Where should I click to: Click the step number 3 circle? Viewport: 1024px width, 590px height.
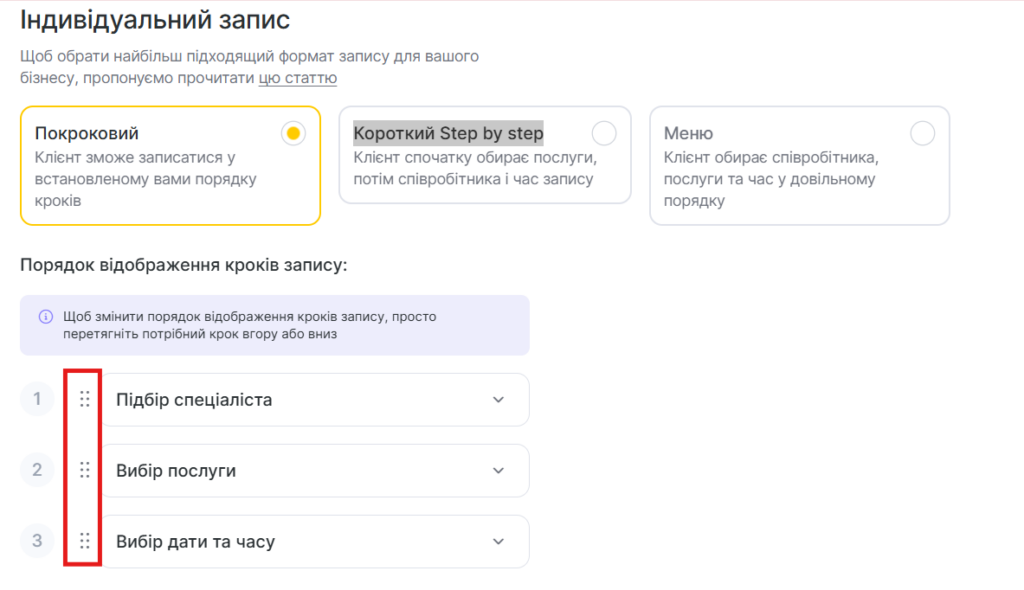click(37, 541)
